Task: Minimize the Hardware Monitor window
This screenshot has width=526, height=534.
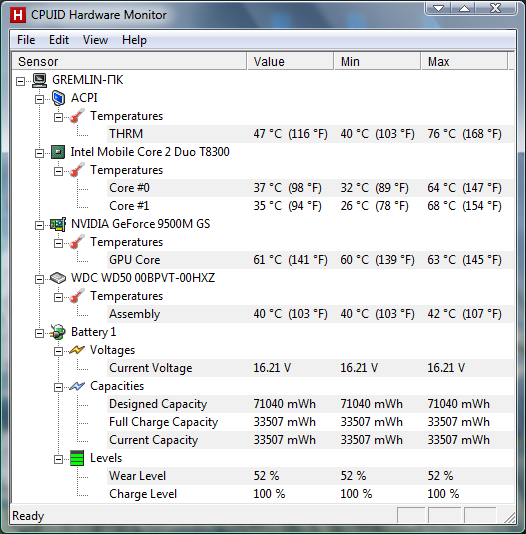Action: pyautogui.click(x=439, y=8)
